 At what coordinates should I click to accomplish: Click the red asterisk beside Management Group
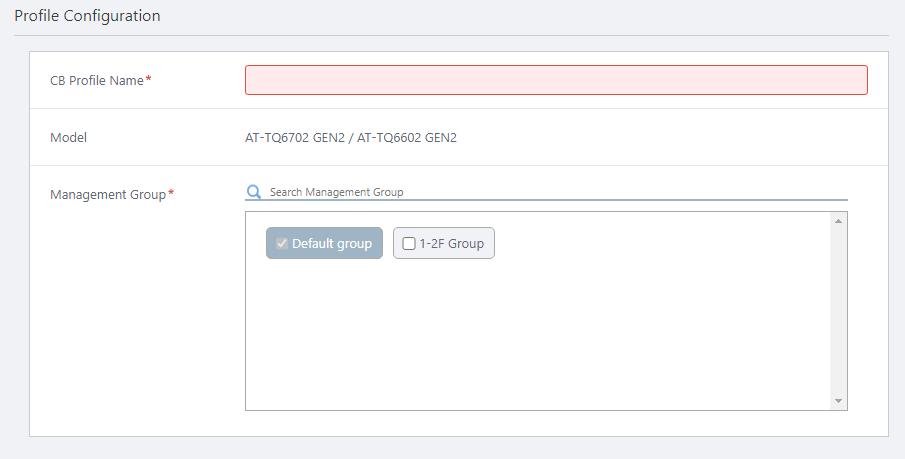click(171, 193)
